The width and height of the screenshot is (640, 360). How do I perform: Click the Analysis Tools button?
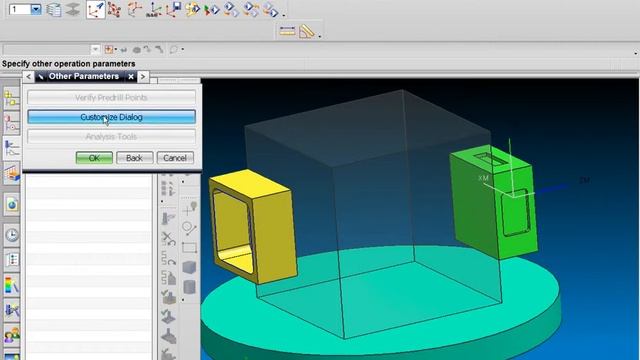tap(111, 137)
